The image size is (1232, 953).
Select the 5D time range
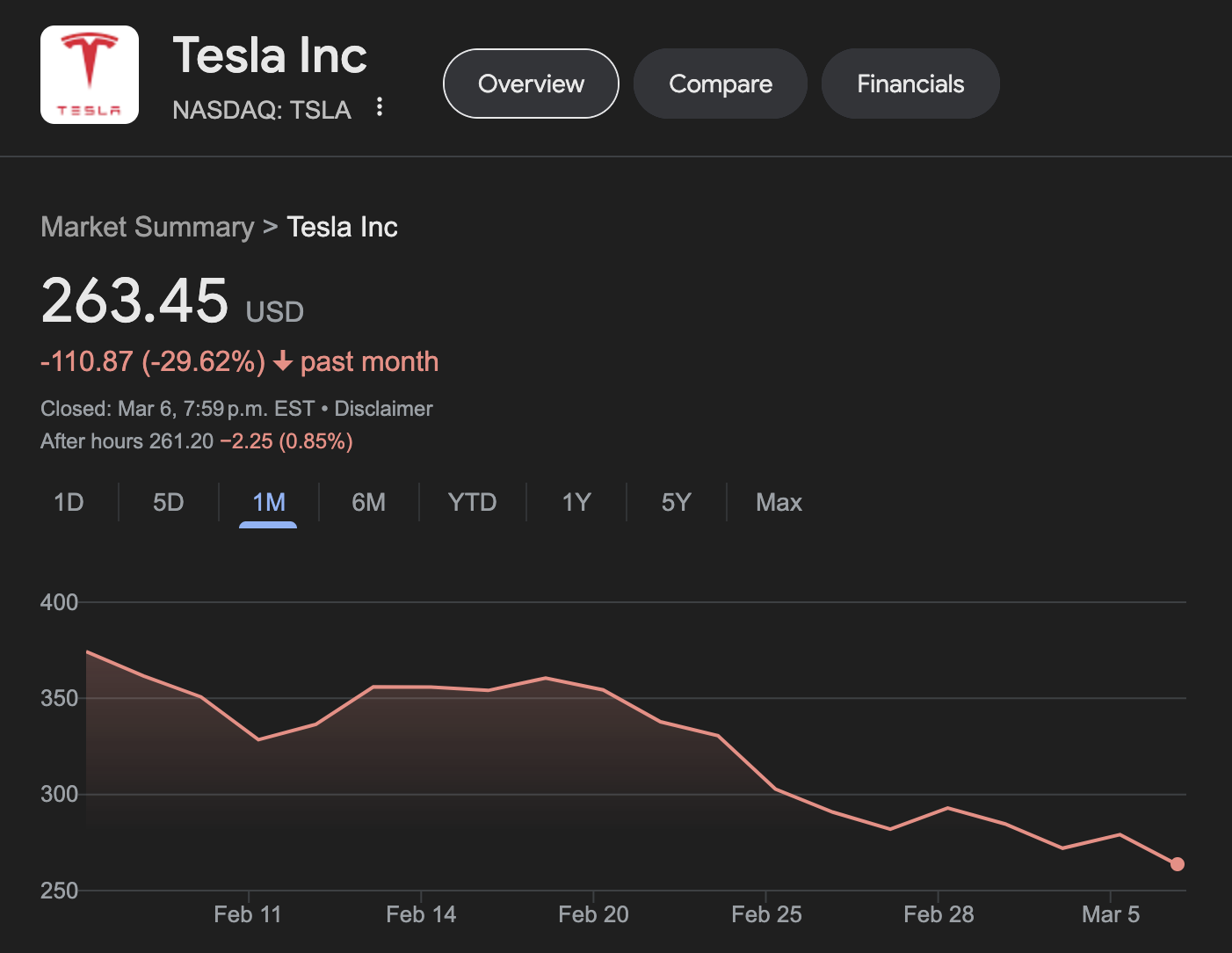[x=169, y=502]
